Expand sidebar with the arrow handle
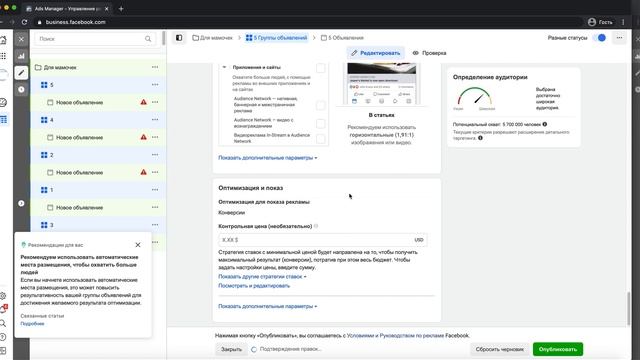 tap(21, 203)
